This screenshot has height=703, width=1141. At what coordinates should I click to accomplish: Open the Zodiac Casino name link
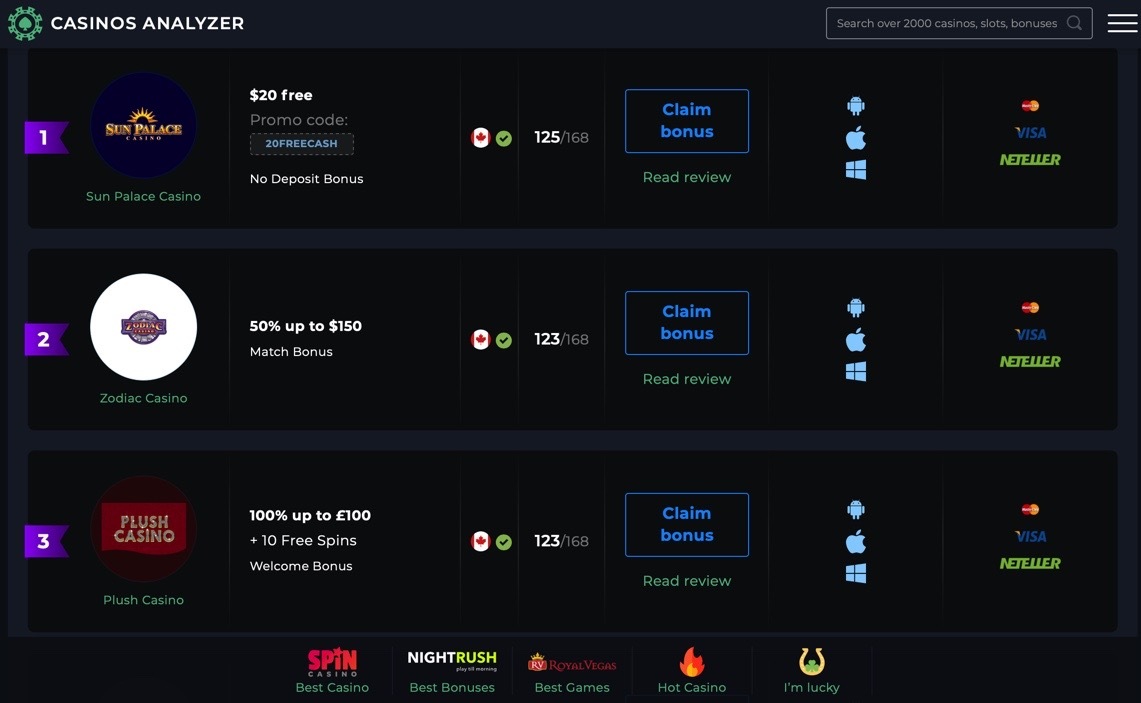coord(143,398)
